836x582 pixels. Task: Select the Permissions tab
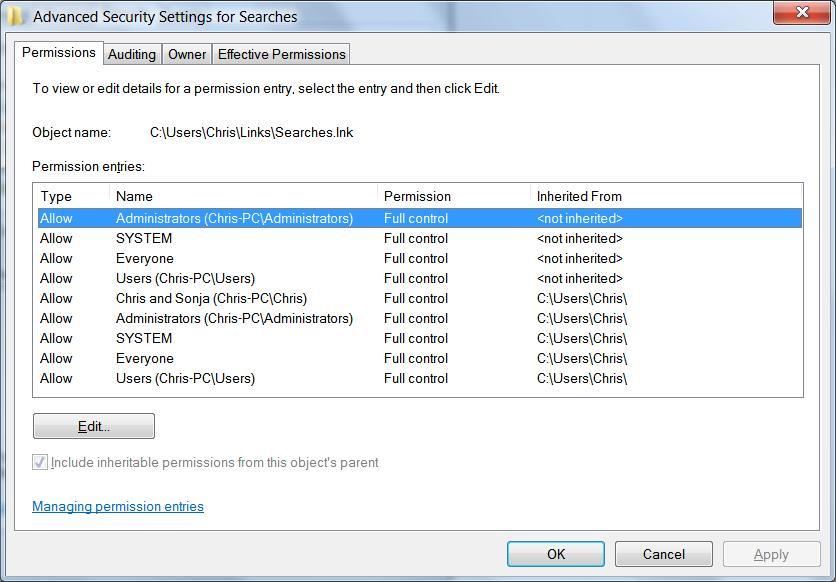(x=59, y=52)
